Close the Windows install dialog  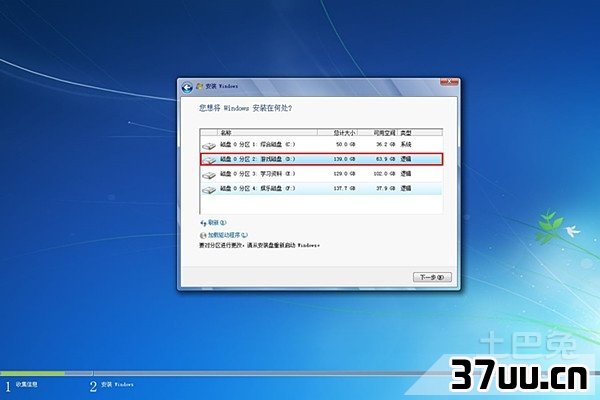(x=448, y=82)
